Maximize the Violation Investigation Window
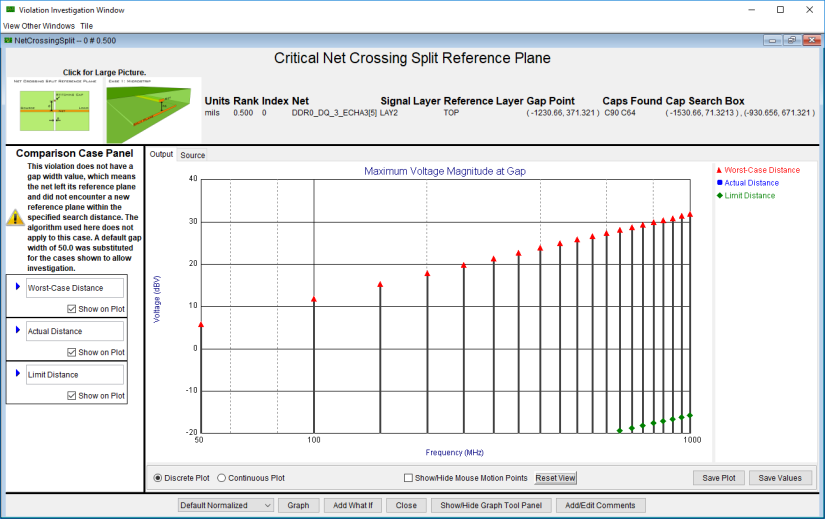The width and height of the screenshot is (825, 519). [780, 9]
